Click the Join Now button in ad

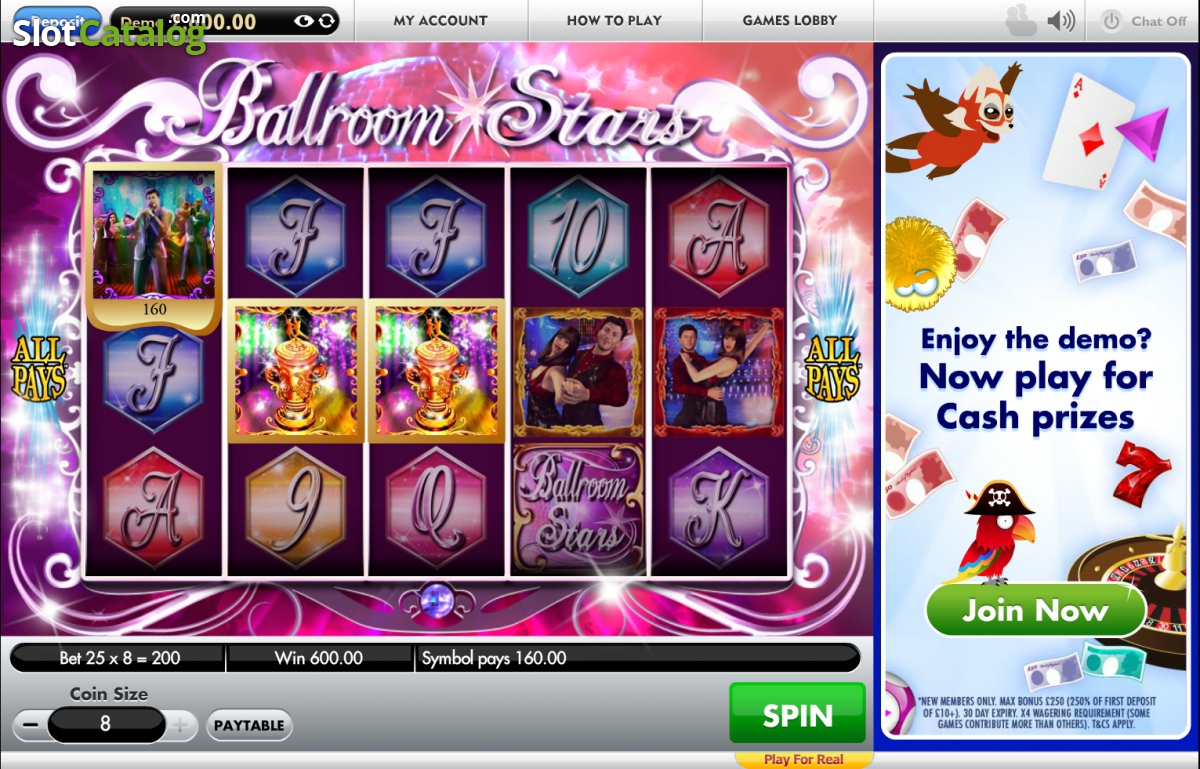pyautogui.click(x=1035, y=609)
